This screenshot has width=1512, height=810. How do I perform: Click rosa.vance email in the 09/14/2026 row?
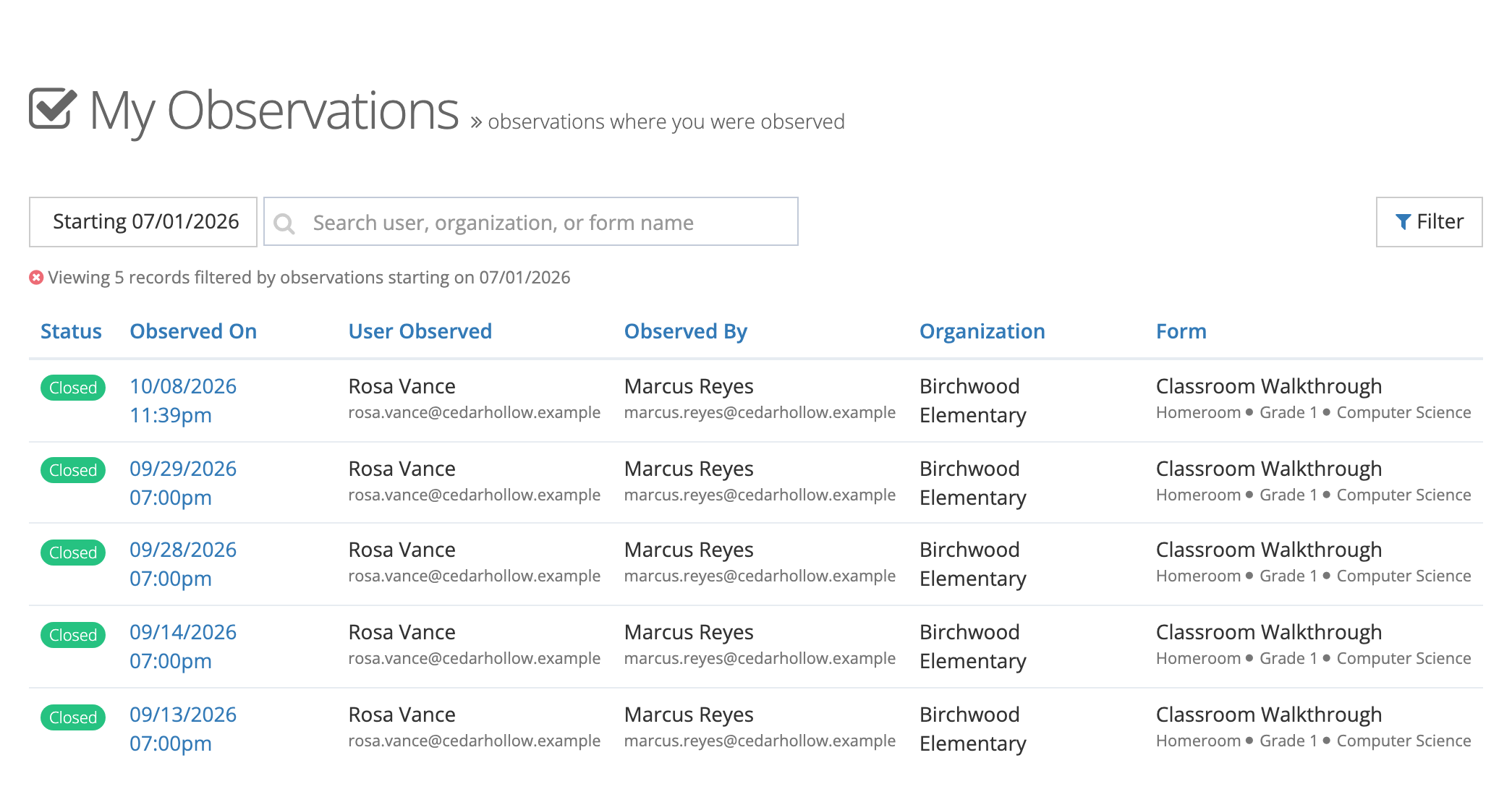coord(475,658)
